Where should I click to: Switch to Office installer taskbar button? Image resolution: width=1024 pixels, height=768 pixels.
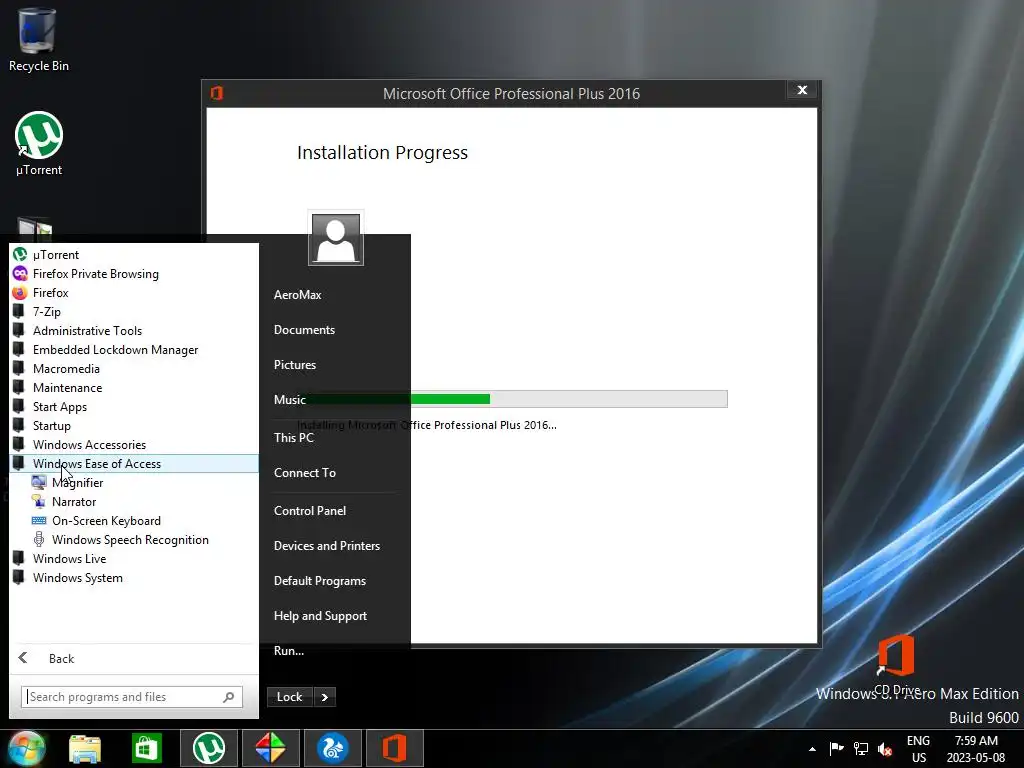(x=394, y=748)
